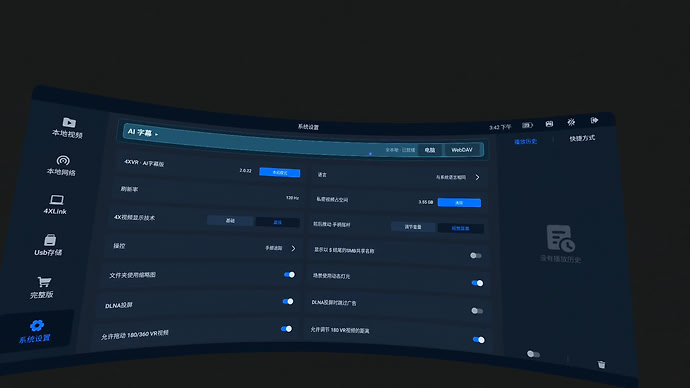The width and height of the screenshot is (690, 388).
Task: Choose 基础 for 4X视频显示技术
Action: point(230,220)
